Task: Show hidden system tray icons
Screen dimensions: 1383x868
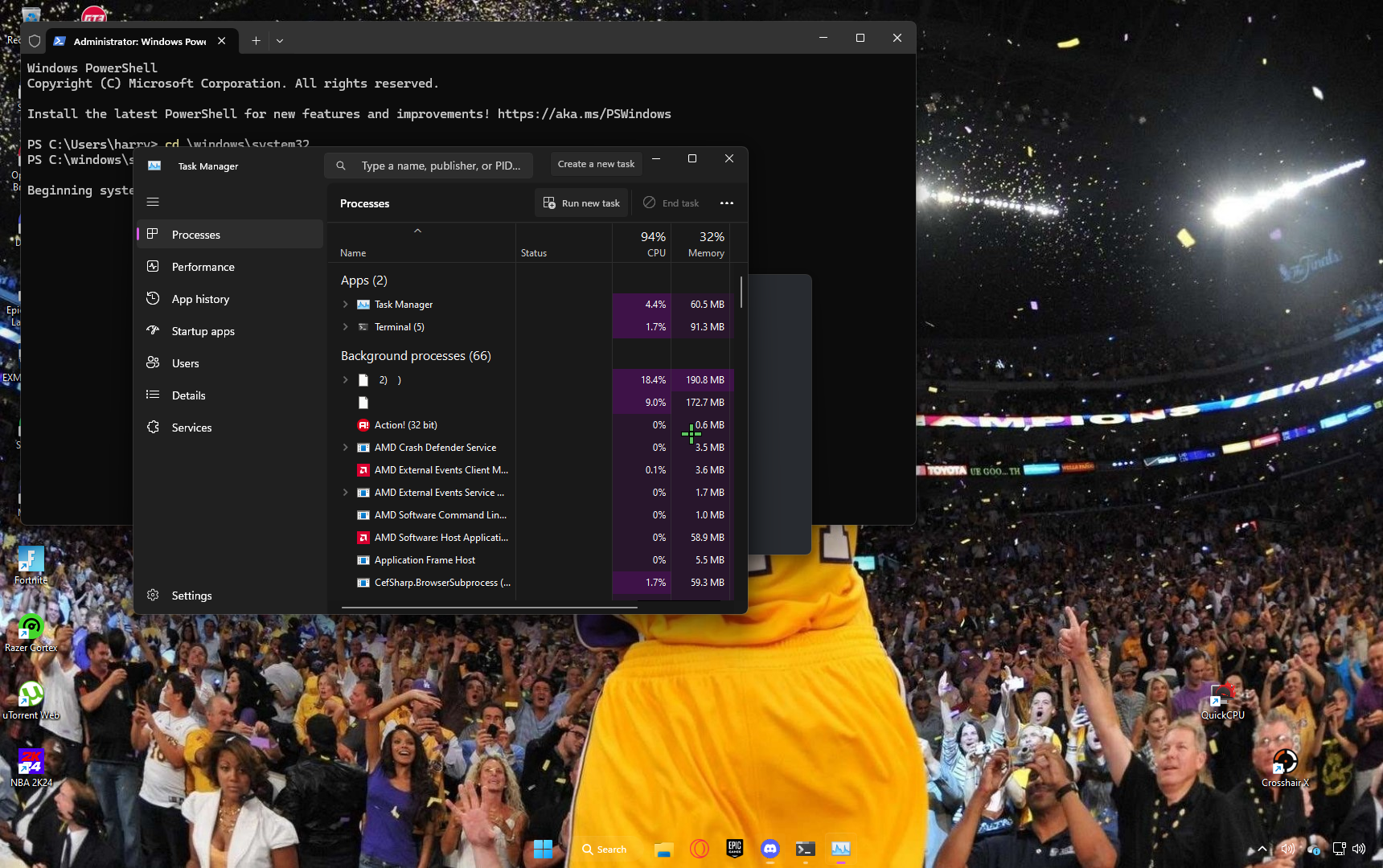Action: pyautogui.click(x=1262, y=849)
